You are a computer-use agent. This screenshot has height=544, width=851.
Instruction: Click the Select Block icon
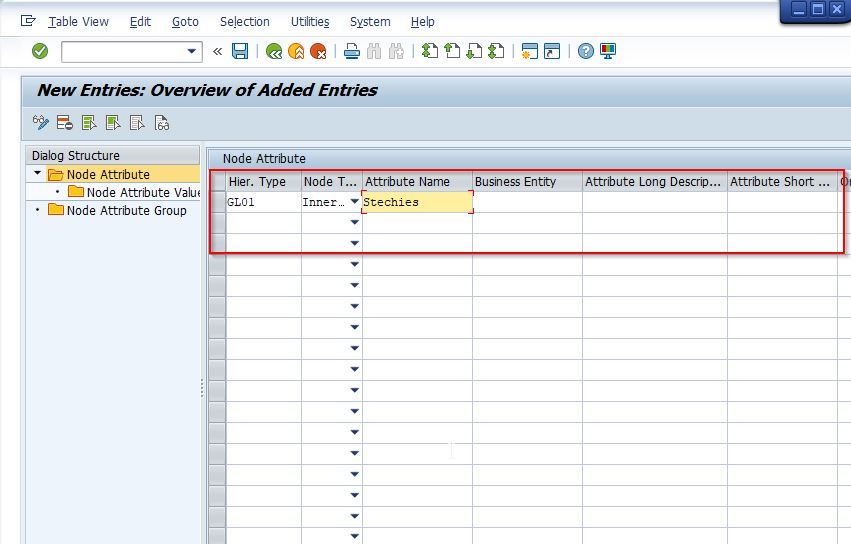point(113,123)
